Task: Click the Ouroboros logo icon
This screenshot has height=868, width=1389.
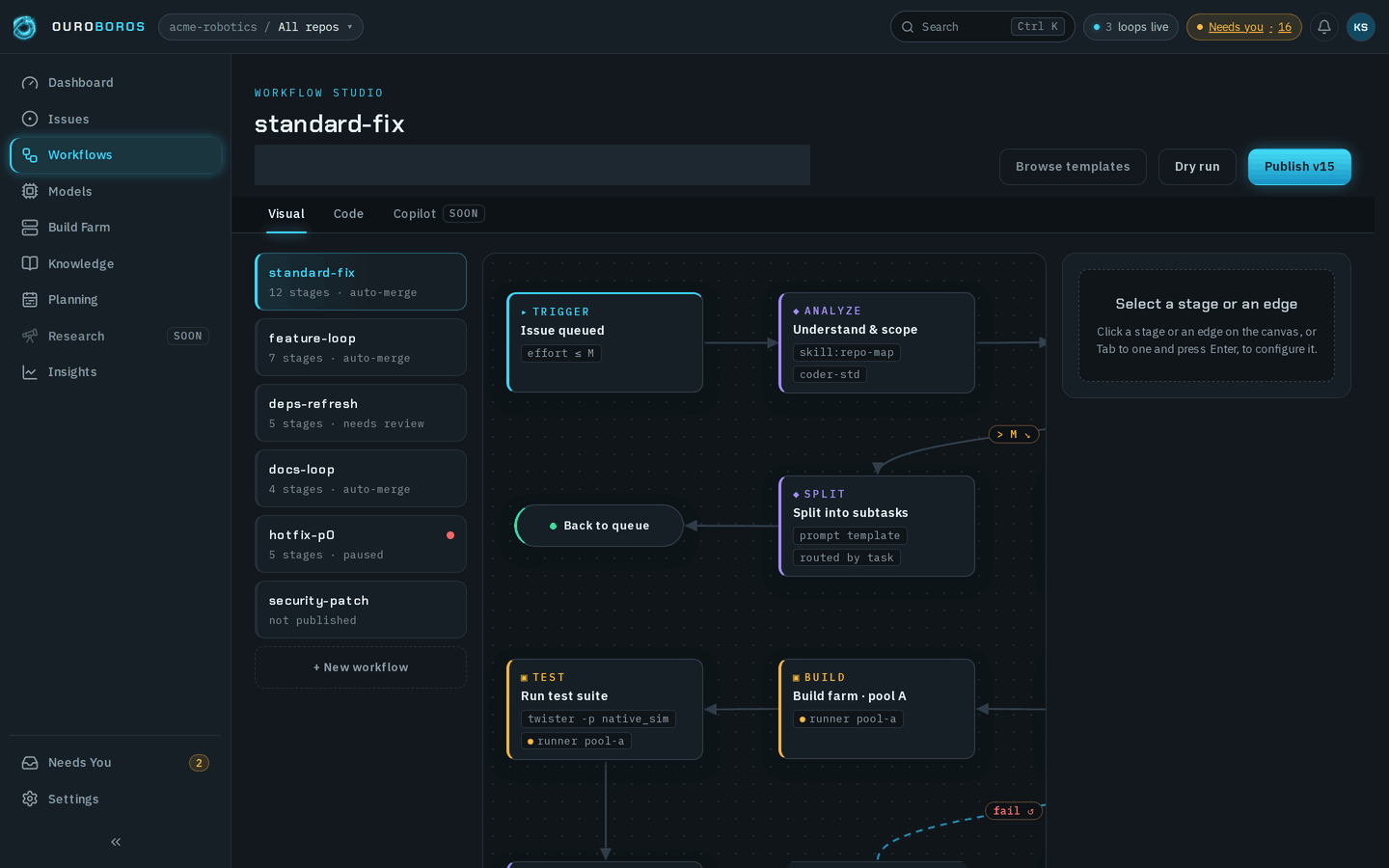Action: click(25, 27)
